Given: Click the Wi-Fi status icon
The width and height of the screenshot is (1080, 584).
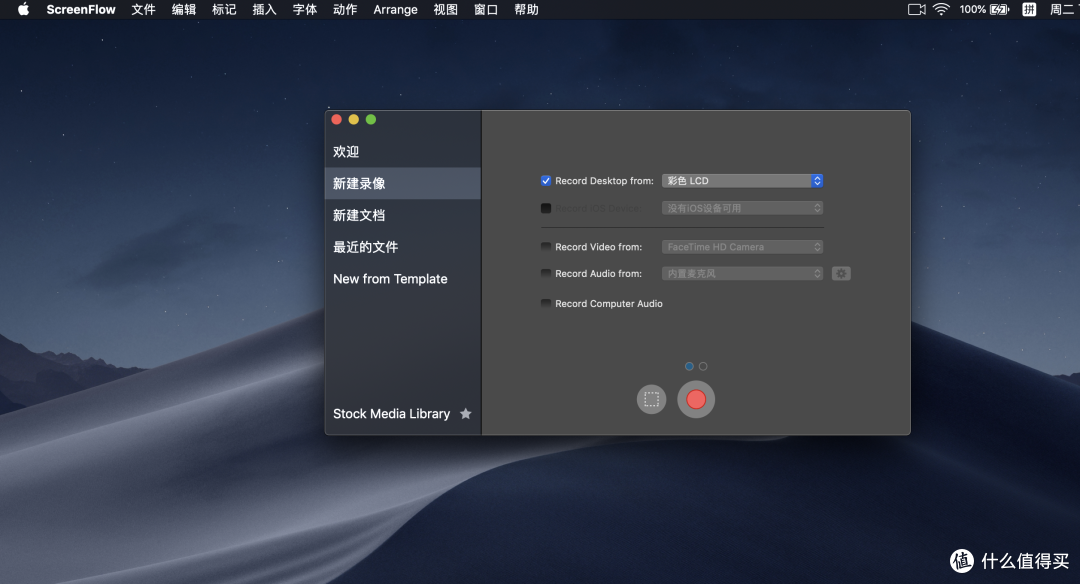Looking at the screenshot, I should 941,10.
